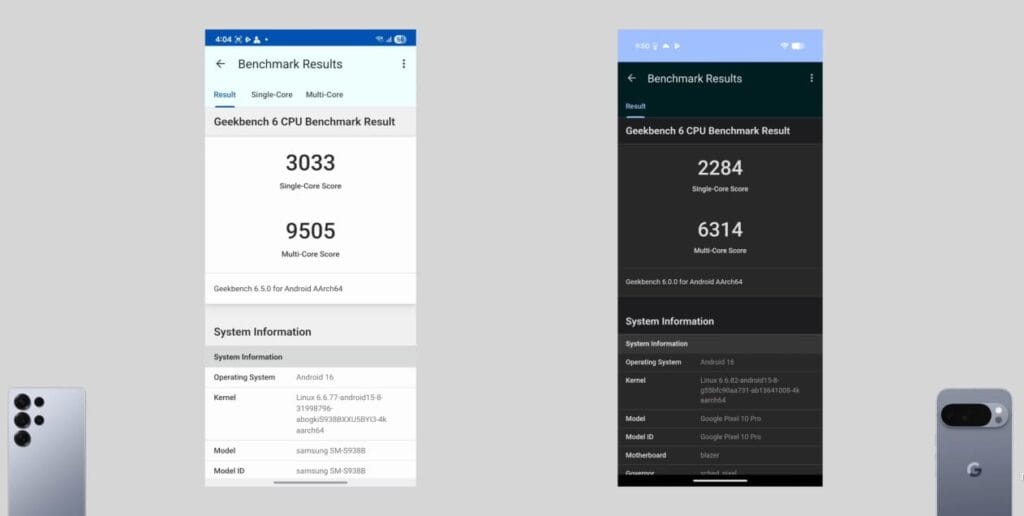Viewport: 1024px width, 516px height.
Task: Switch to the Single-Core tab
Action: [x=272, y=95]
